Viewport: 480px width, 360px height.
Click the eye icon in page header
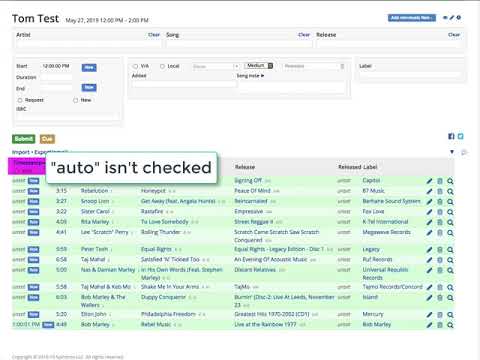(x=445, y=18)
